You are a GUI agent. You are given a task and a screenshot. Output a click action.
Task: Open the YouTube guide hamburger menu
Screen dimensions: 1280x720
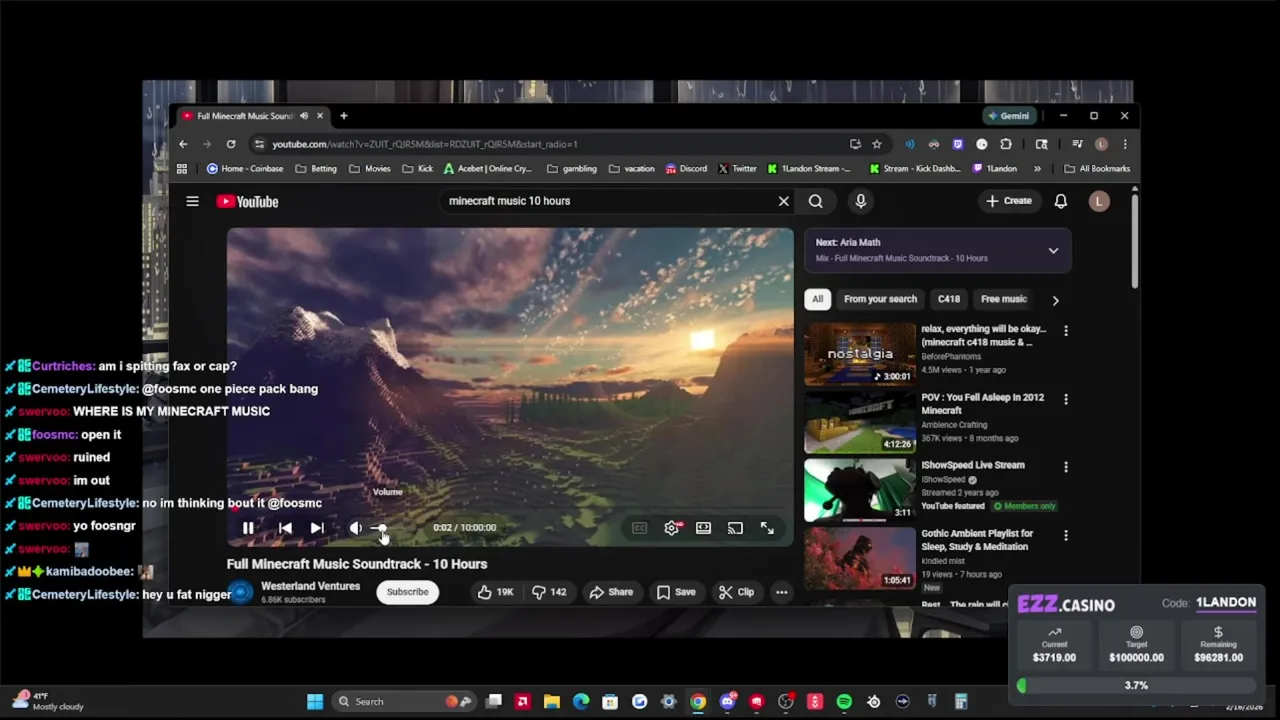192,201
